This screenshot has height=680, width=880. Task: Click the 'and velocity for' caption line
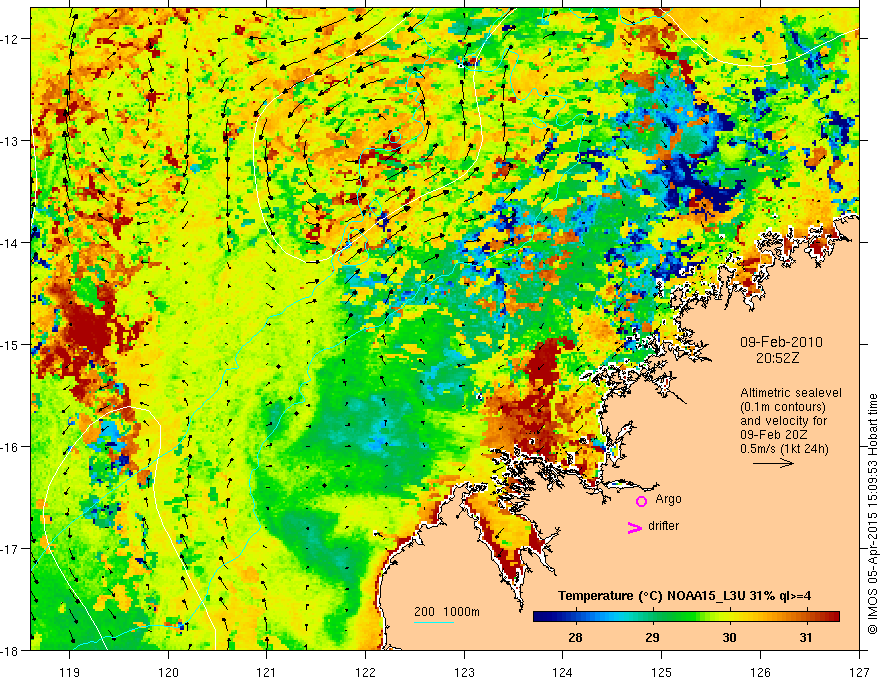pyautogui.click(x=783, y=421)
